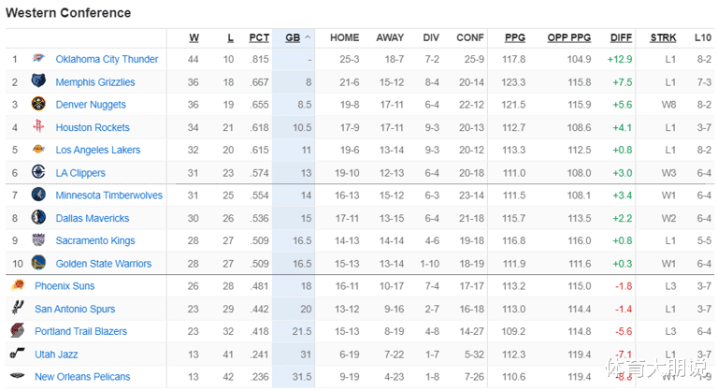Sort by OPP PPG column header
This screenshot has width=718, height=391.
pyautogui.click(x=569, y=38)
